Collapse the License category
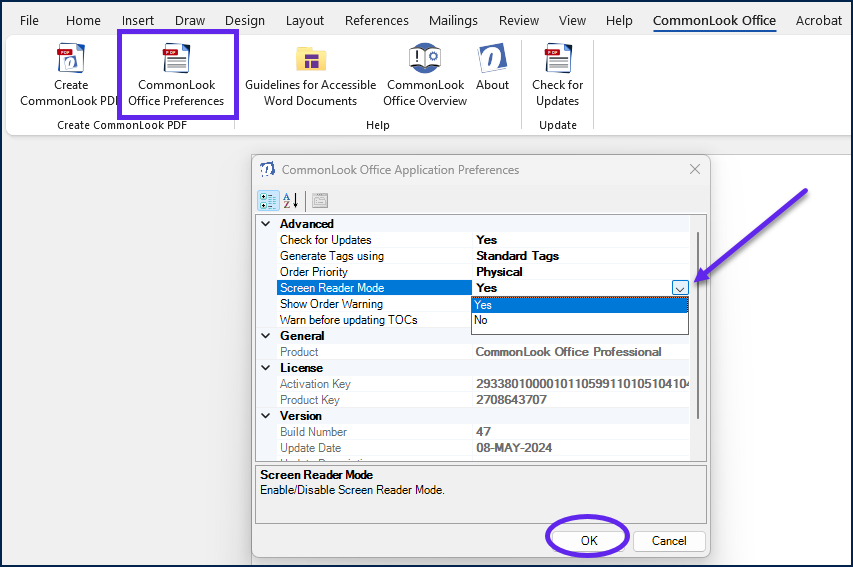 pos(266,368)
